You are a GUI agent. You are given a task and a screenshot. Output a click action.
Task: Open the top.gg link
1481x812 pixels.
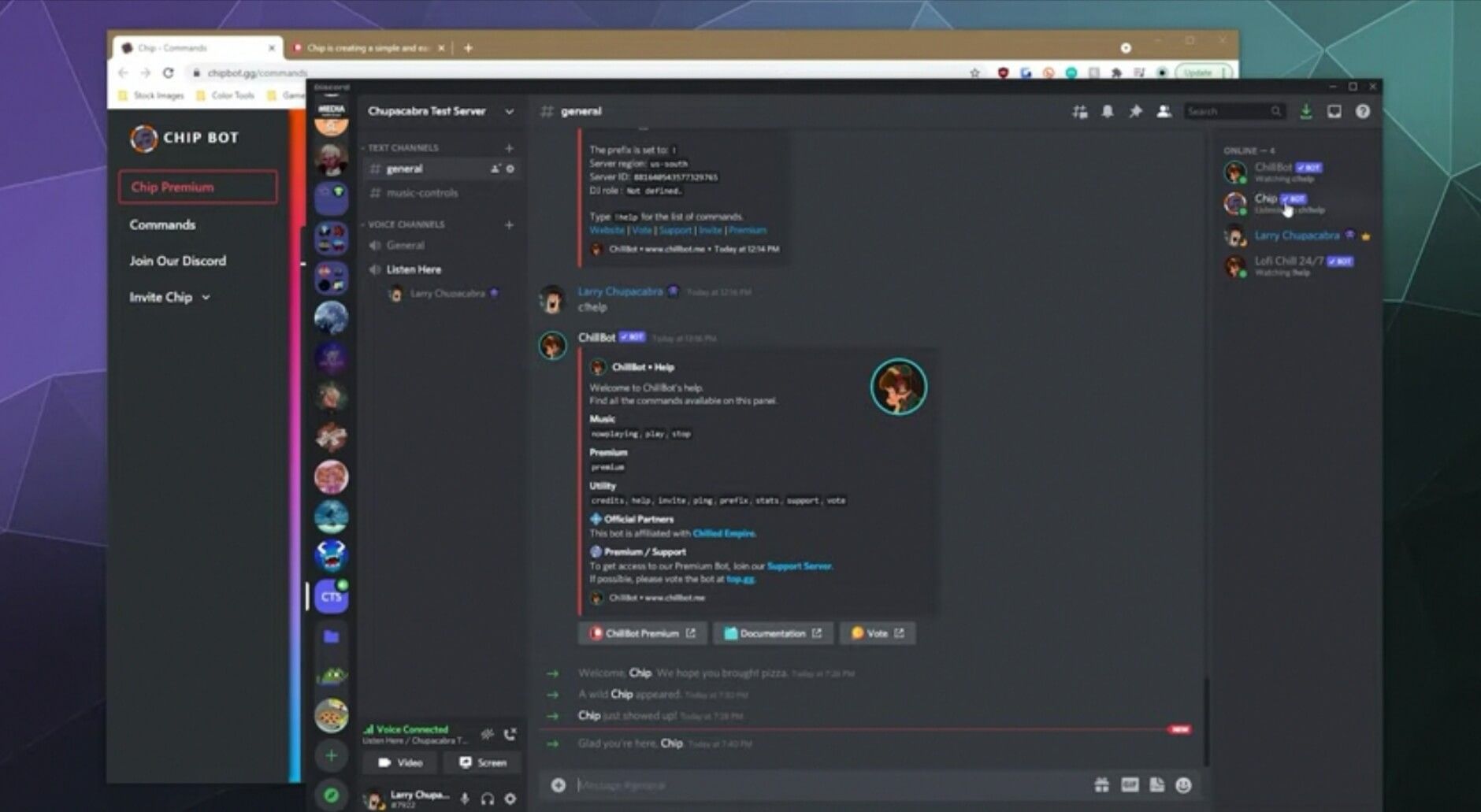tap(740, 579)
